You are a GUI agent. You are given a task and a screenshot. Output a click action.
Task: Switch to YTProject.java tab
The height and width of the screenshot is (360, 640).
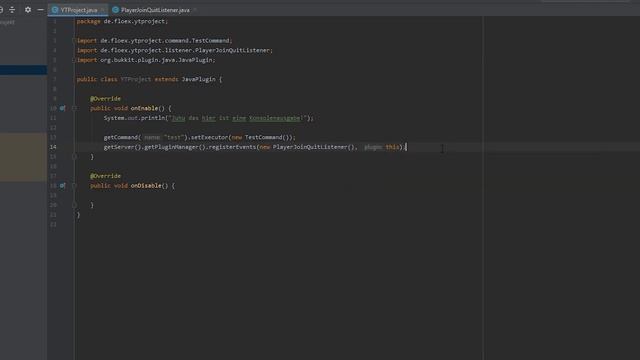(x=79, y=10)
